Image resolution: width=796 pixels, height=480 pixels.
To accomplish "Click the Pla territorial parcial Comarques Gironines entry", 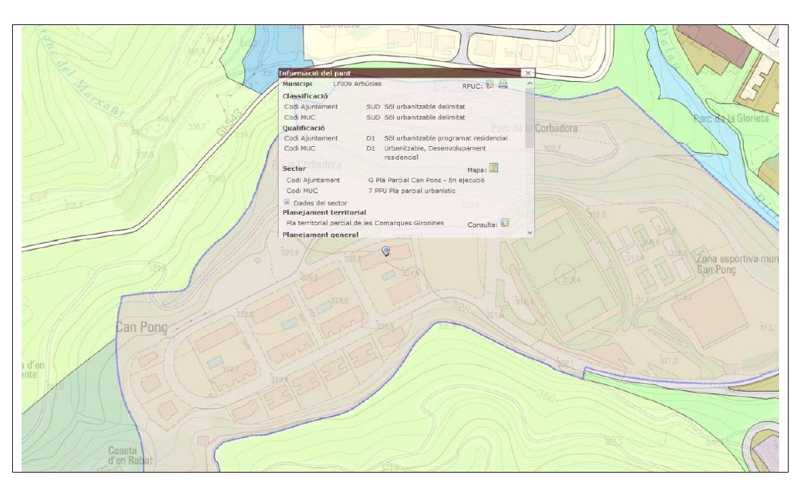I will (x=365, y=223).
